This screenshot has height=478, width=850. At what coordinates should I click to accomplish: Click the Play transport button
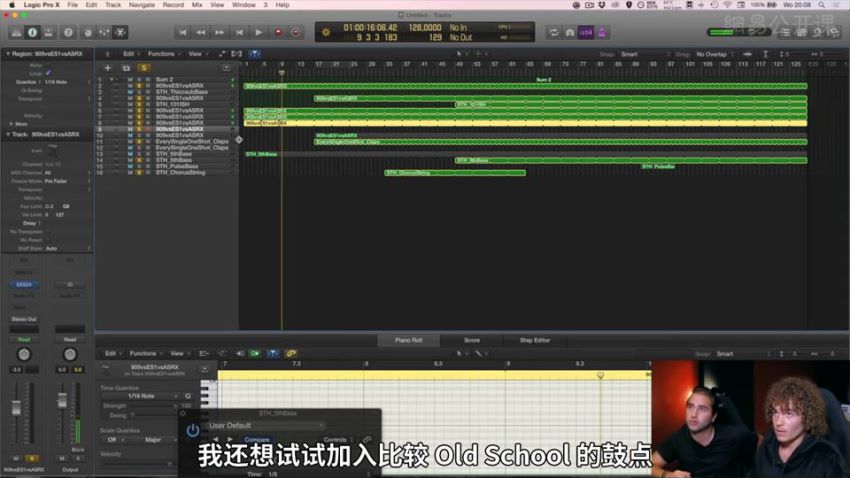(259, 33)
